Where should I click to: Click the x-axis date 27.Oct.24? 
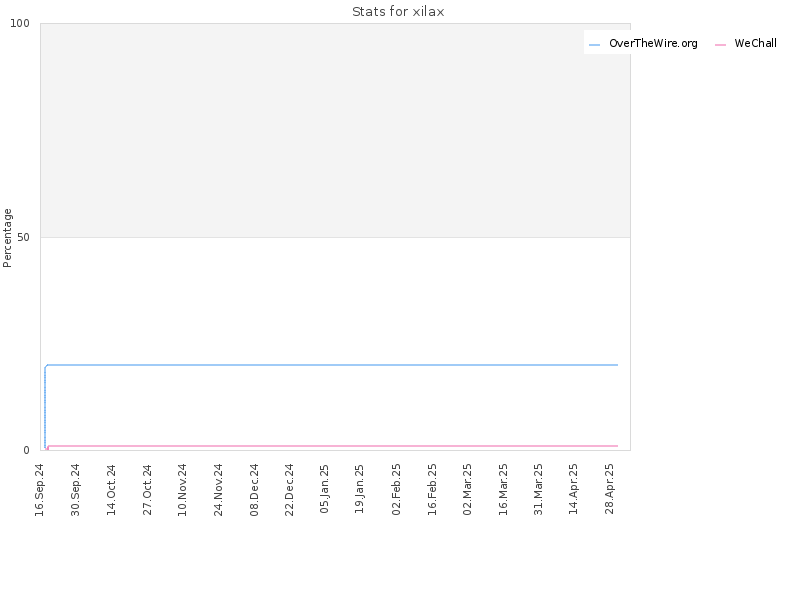point(147,490)
